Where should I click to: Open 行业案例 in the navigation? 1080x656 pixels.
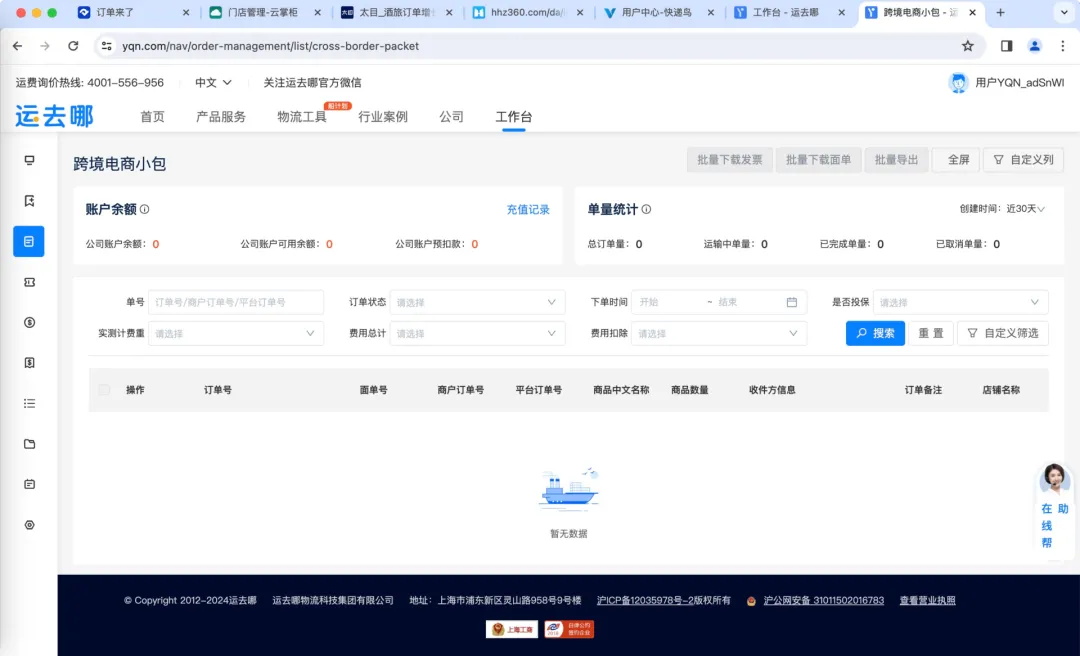point(383,116)
